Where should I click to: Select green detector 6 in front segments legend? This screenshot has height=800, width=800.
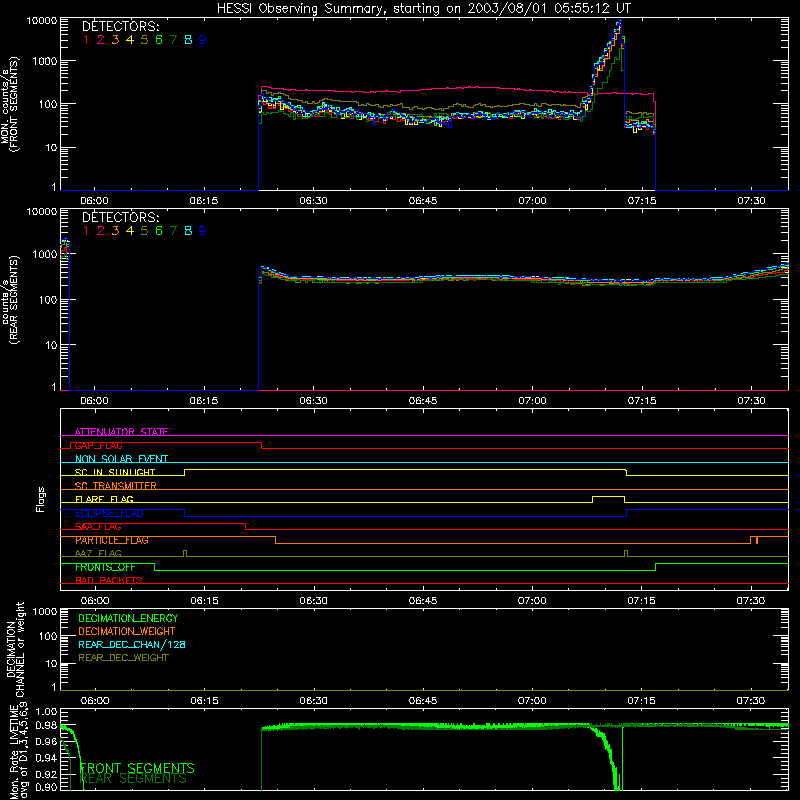(159, 39)
